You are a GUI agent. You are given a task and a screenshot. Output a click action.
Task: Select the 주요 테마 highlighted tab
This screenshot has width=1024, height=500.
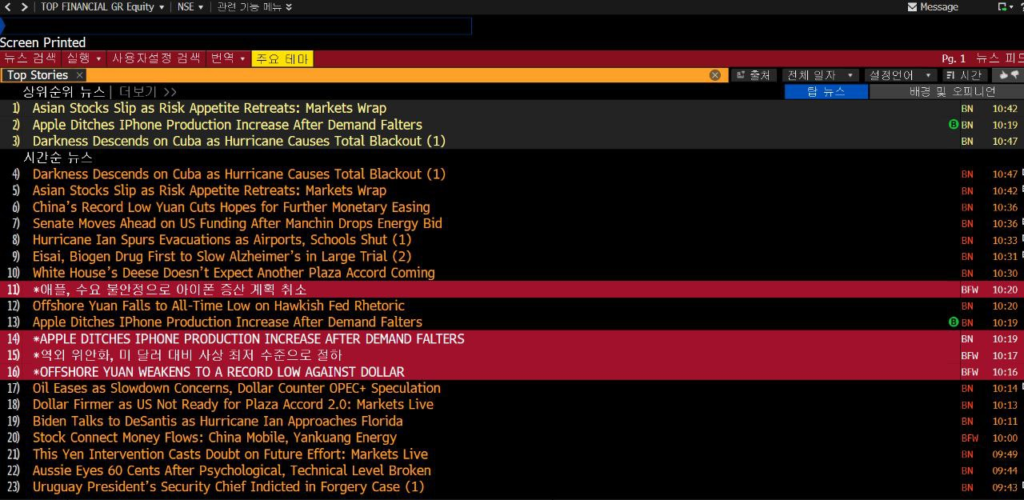point(282,59)
